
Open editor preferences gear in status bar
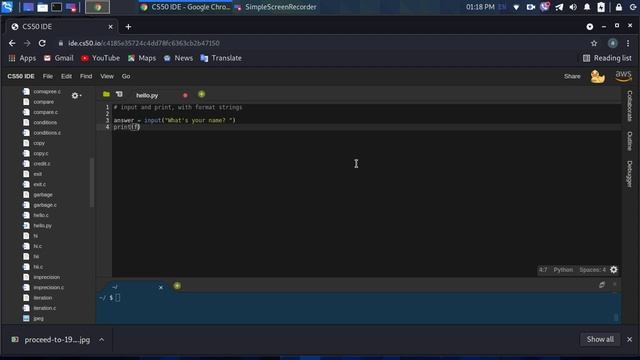click(x=613, y=270)
